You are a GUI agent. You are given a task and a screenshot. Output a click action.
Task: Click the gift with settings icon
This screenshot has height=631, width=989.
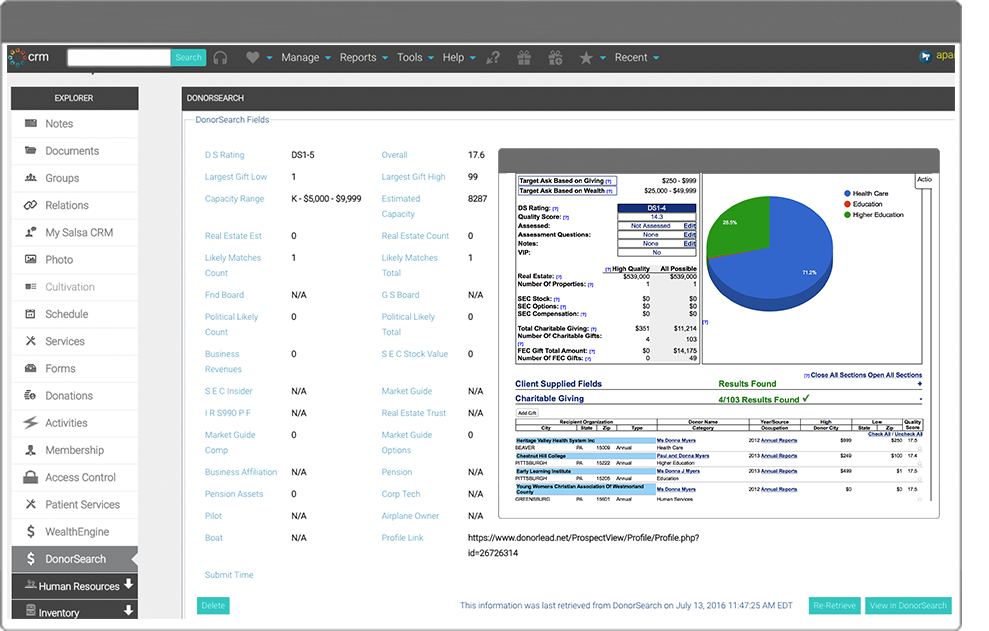tap(555, 57)
